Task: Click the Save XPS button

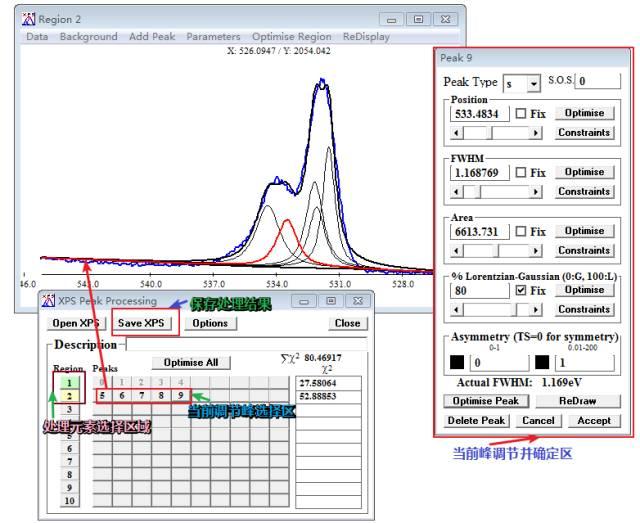Action: coord(141,323)
